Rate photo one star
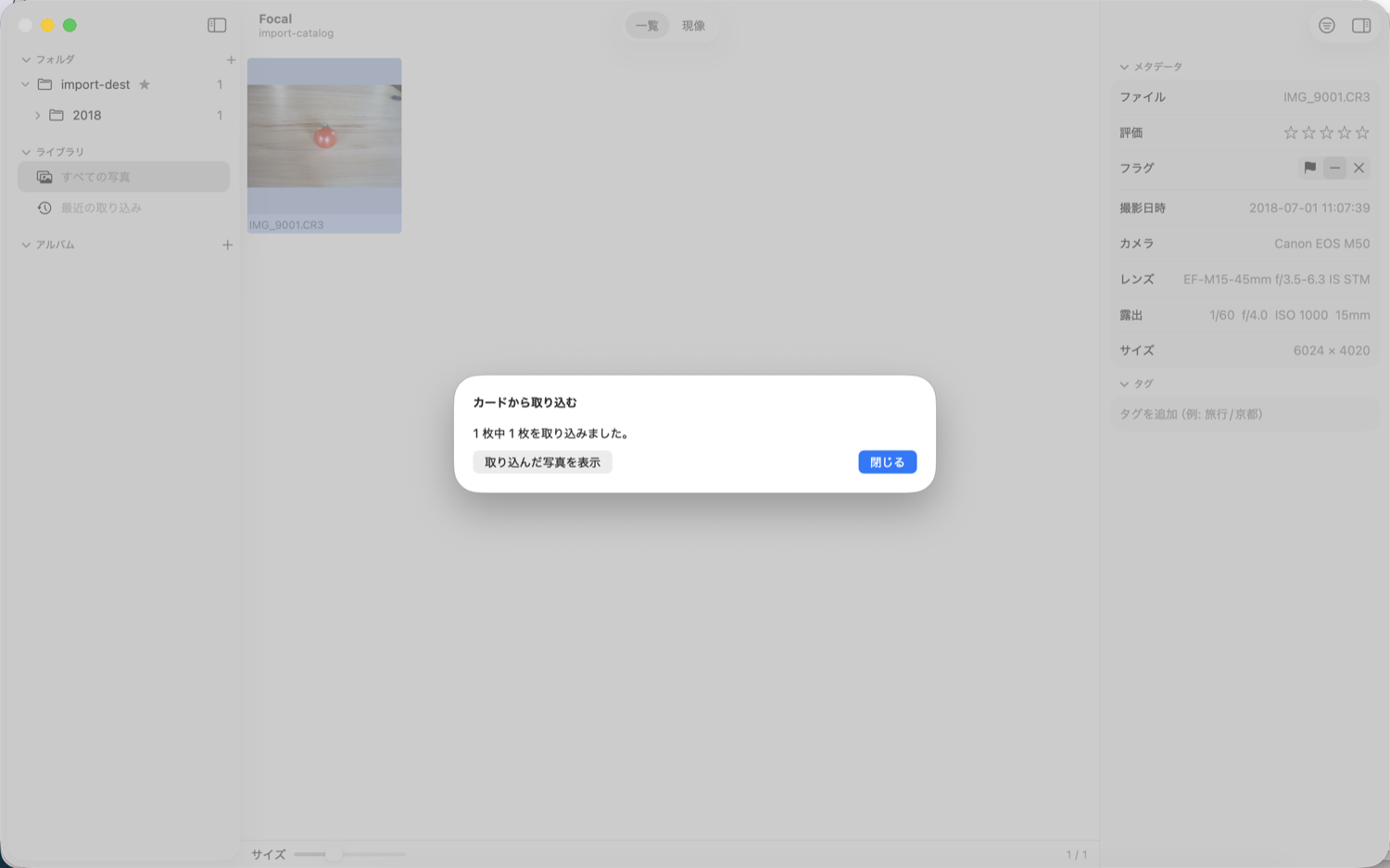The width and height of the screenshot is (1390, 868). (1291, 132)
